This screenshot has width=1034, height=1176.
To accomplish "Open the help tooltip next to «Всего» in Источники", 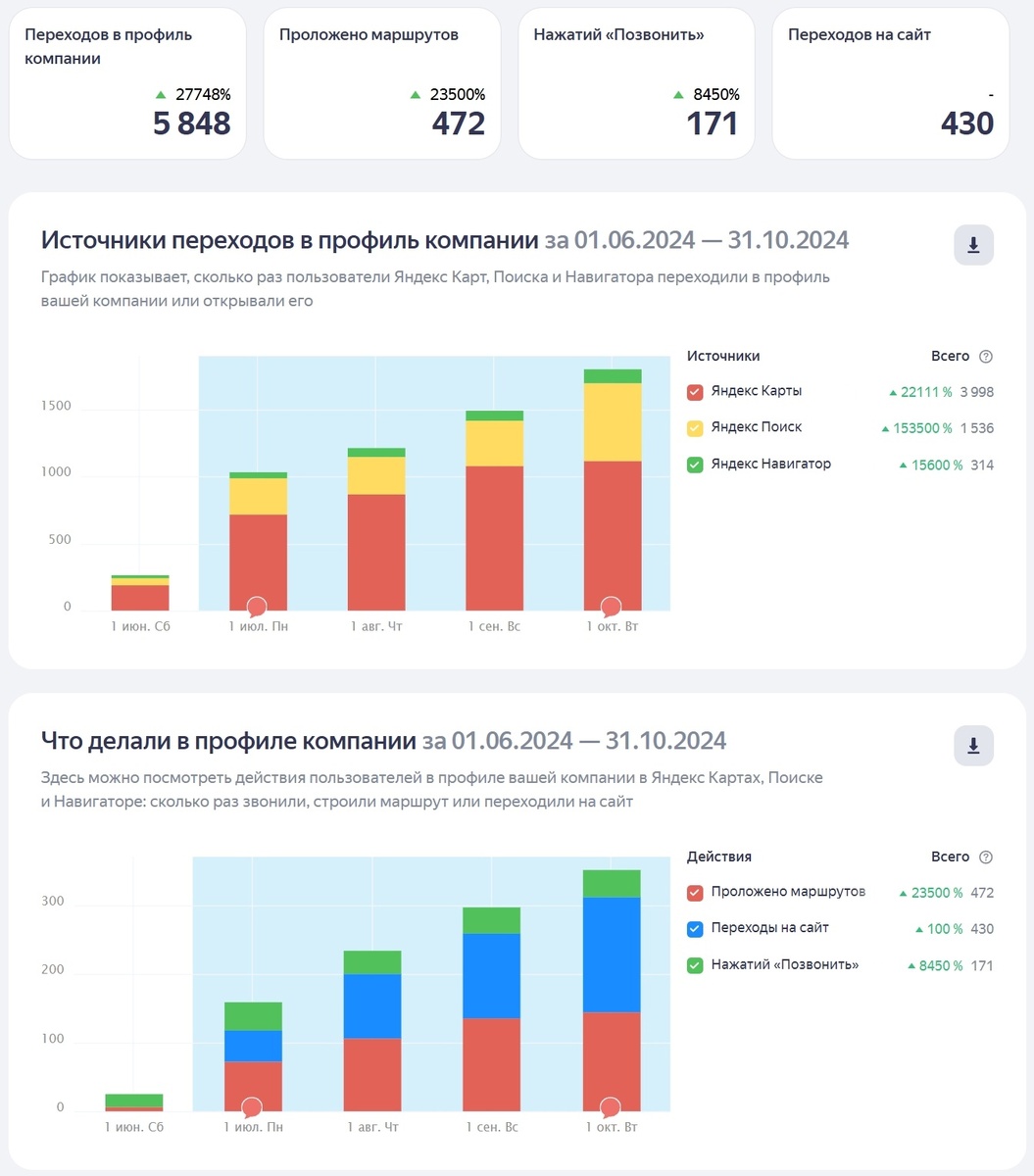I will pos(986,356).
